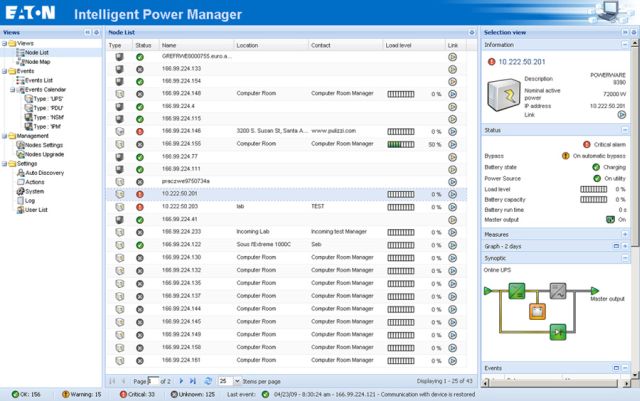The width and height of the screenshot is (640, 401).
Task: Click load level bar of 166.99.224.155
Action: pyautogui.click(x=401, y=144)
